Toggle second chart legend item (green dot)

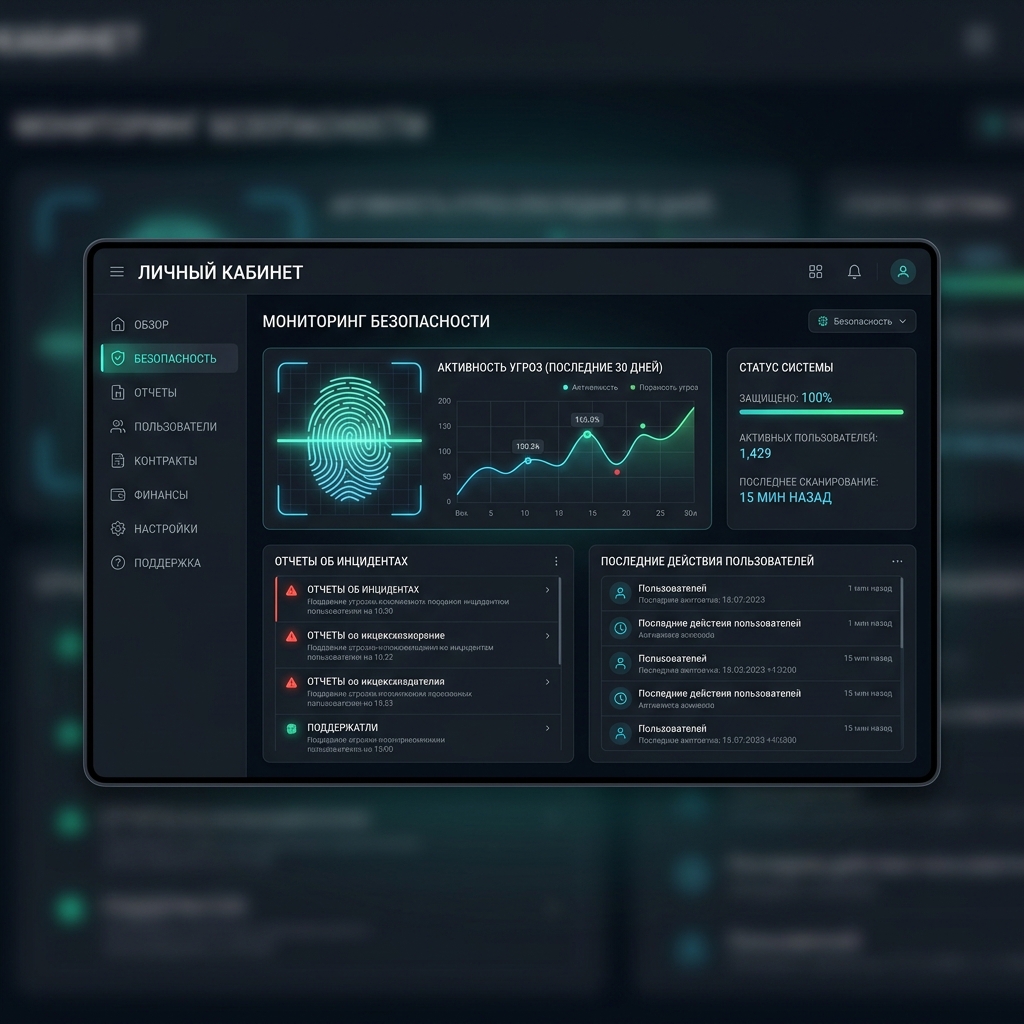point(664,387)
